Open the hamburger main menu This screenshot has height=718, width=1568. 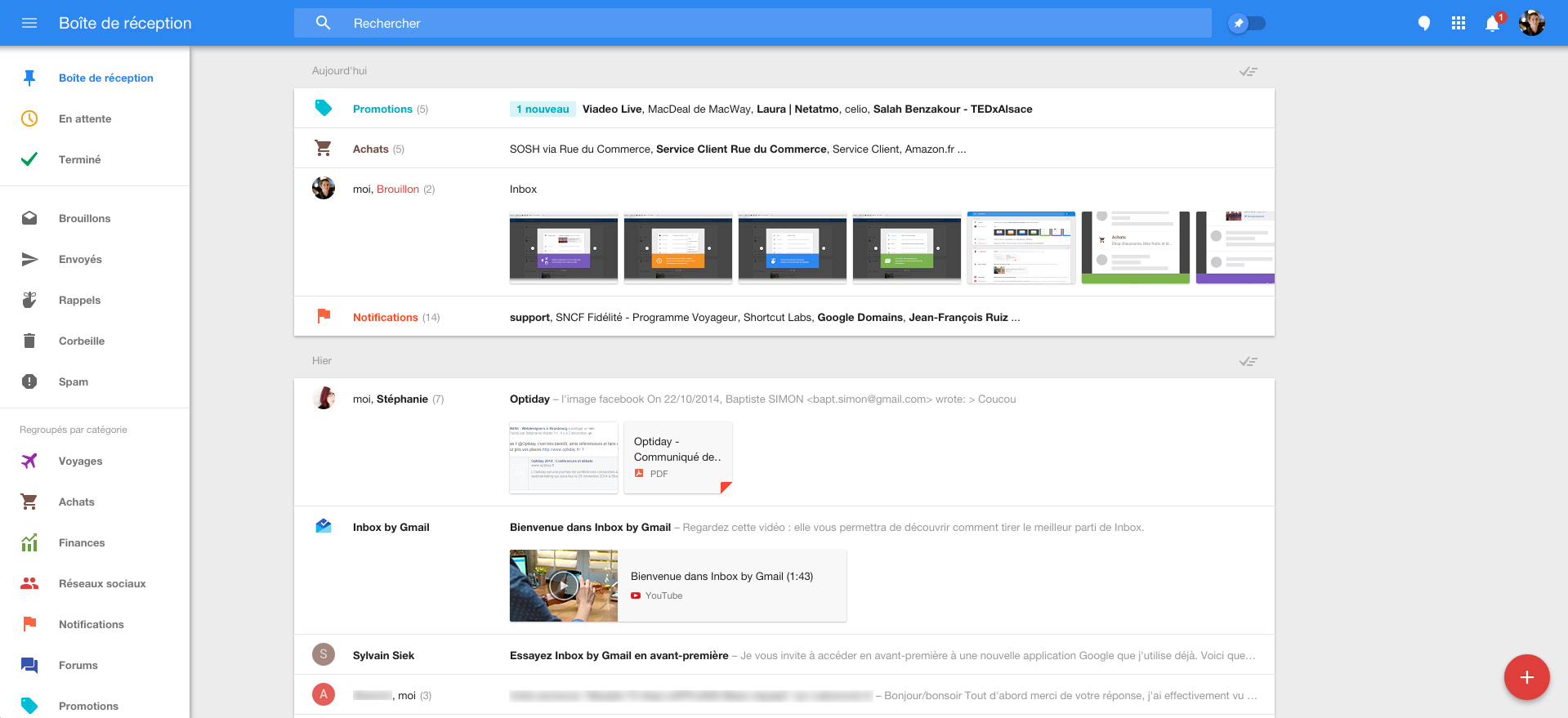(29, 23)
